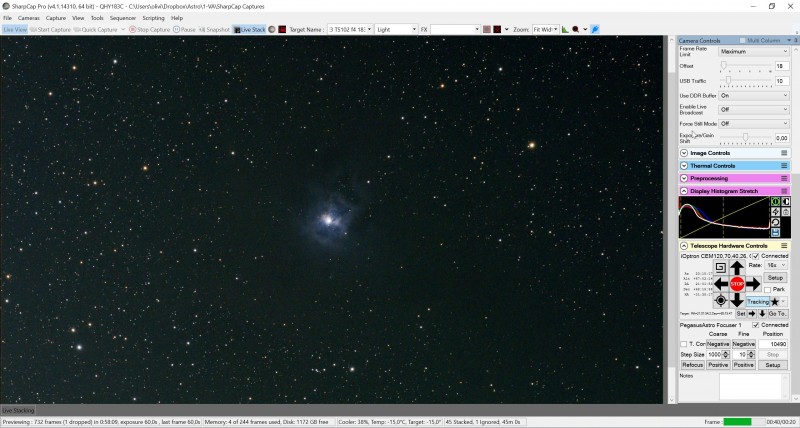Viewport: 800px width, 428px height.
Task: Expand the Thermal Controls section
Action: click(684, 166)
